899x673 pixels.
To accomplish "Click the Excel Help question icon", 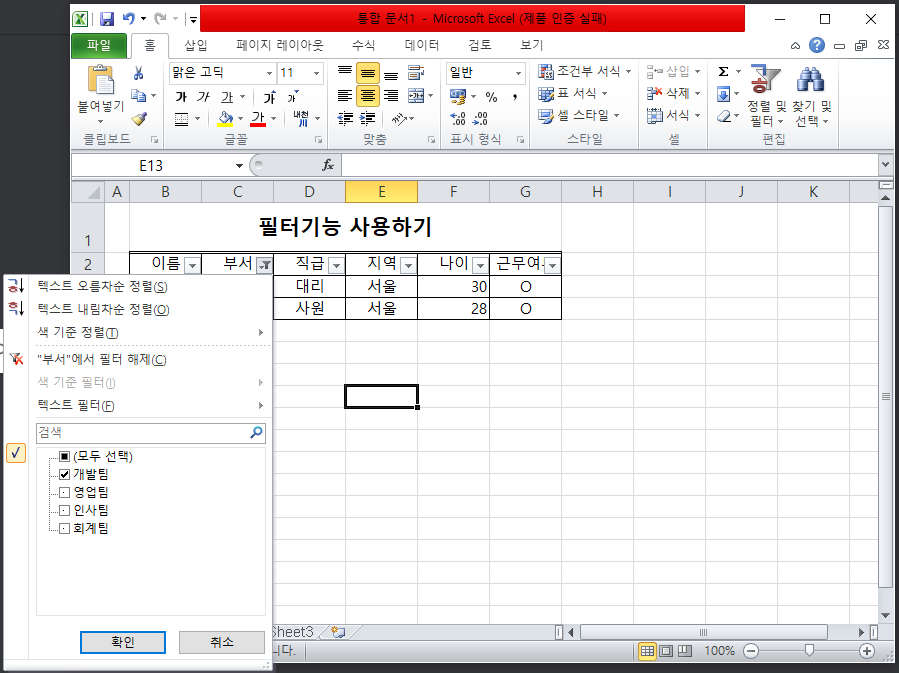I will 816,45.
